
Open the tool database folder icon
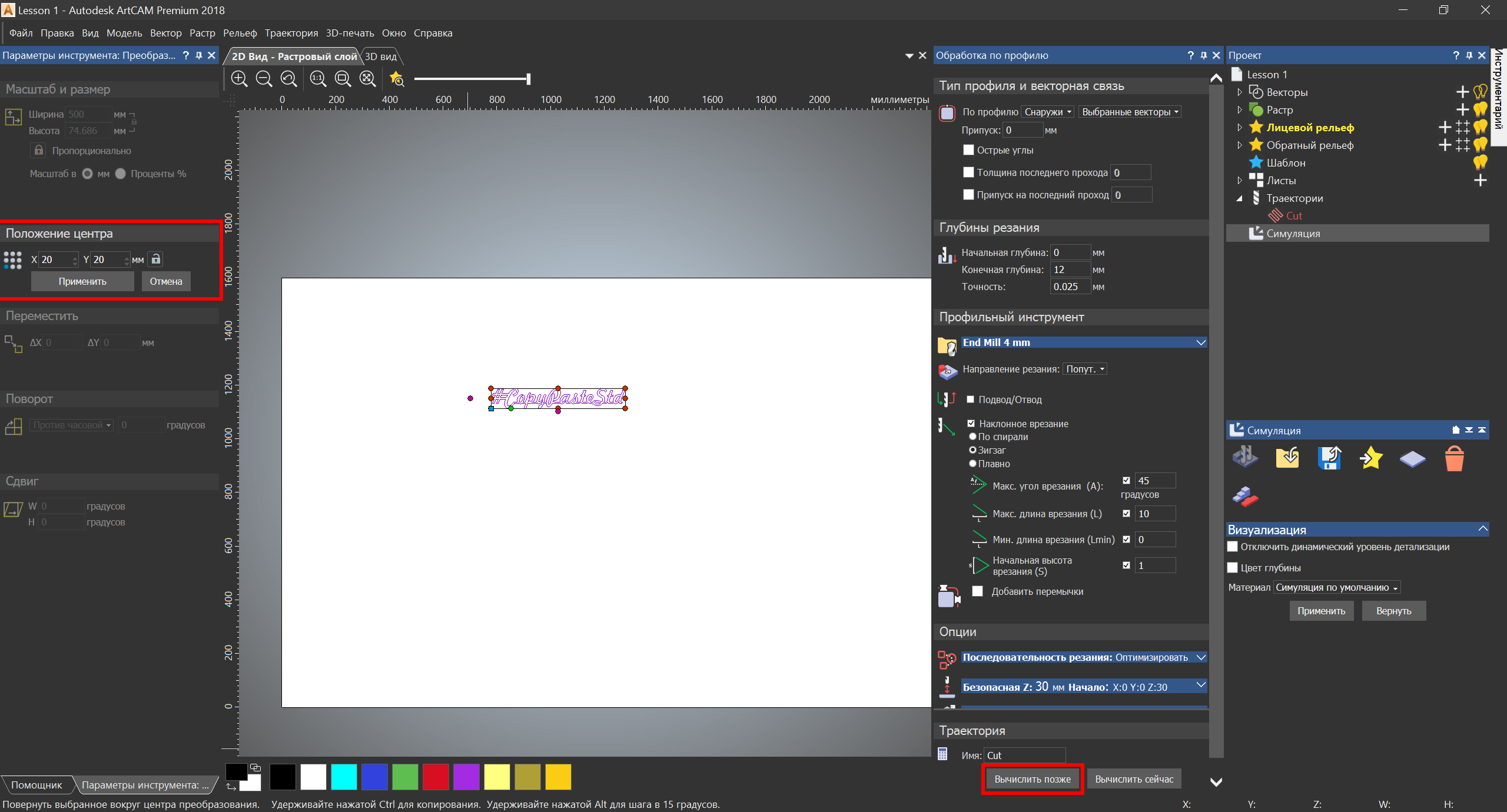tap(947, 345)
